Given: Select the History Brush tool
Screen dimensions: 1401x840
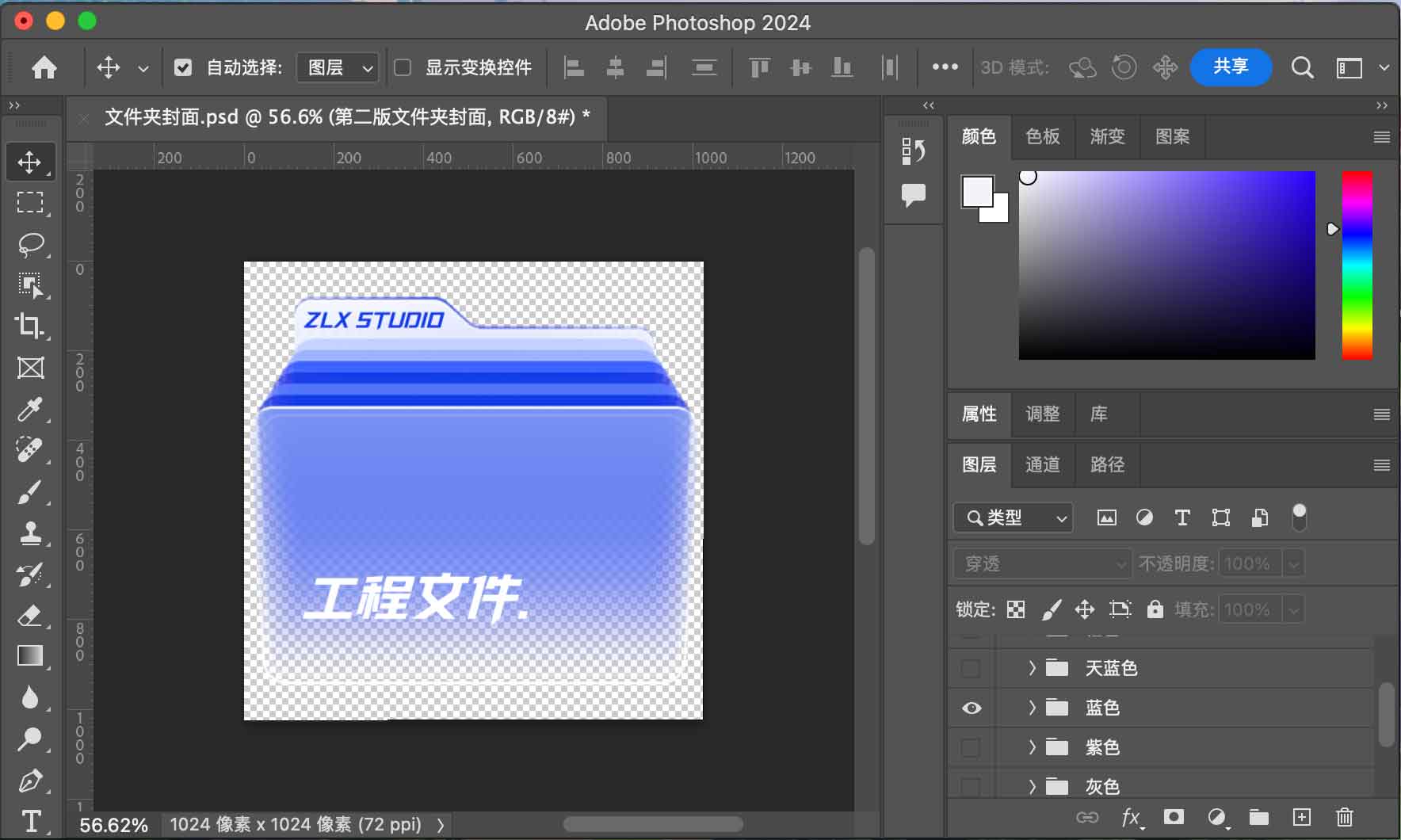Looking at the screenshot, I should (x=30, y=575).
